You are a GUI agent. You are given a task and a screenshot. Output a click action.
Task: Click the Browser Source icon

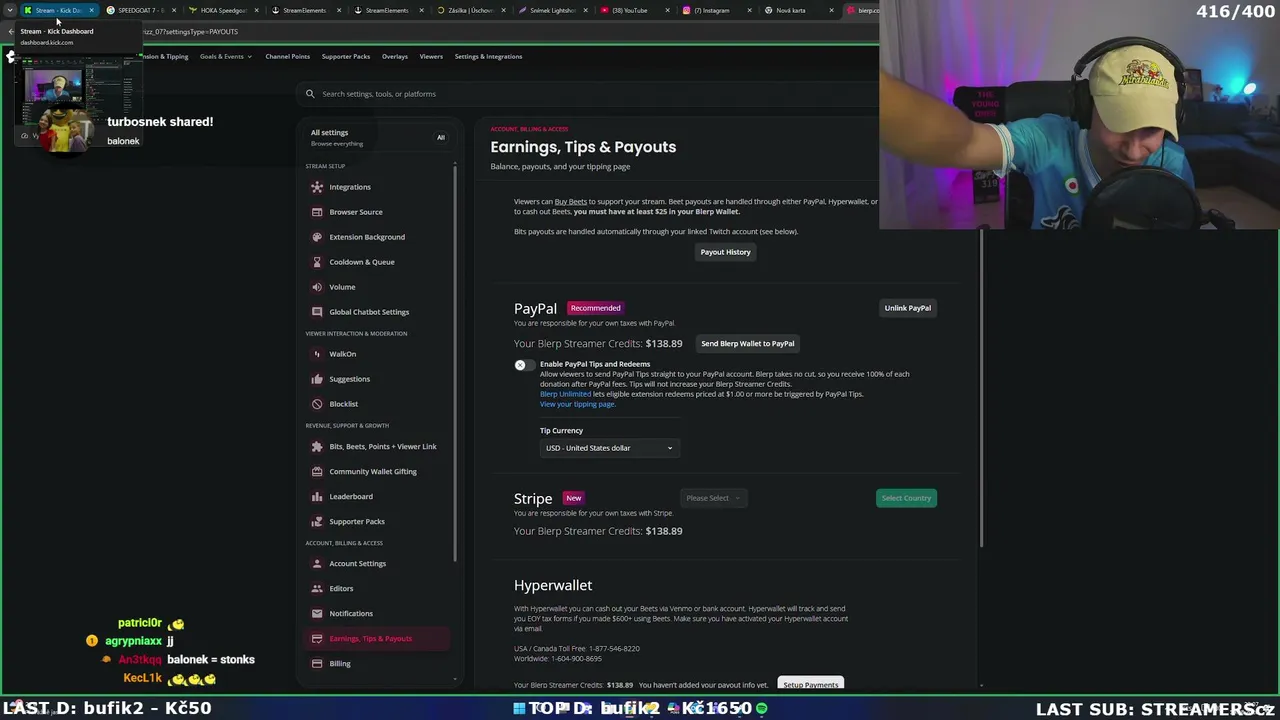coord(317,212)
